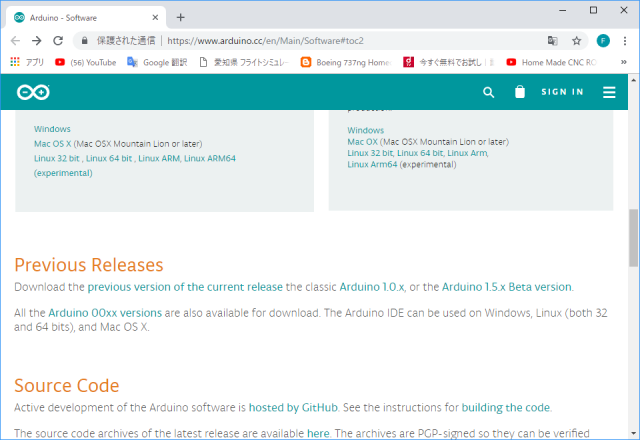
Task: Open the hamburger menu in Arduino header
Action: coord(609,92)
